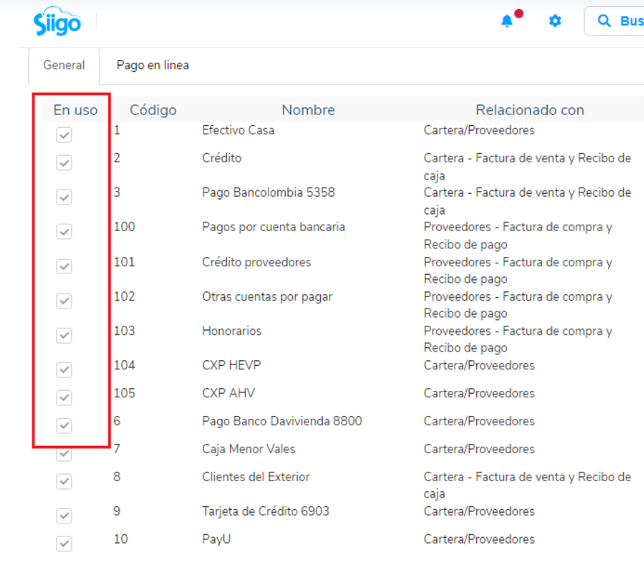Open the Pago en linea tab
The image size is (644, 568).
click(x=152, y=66)
